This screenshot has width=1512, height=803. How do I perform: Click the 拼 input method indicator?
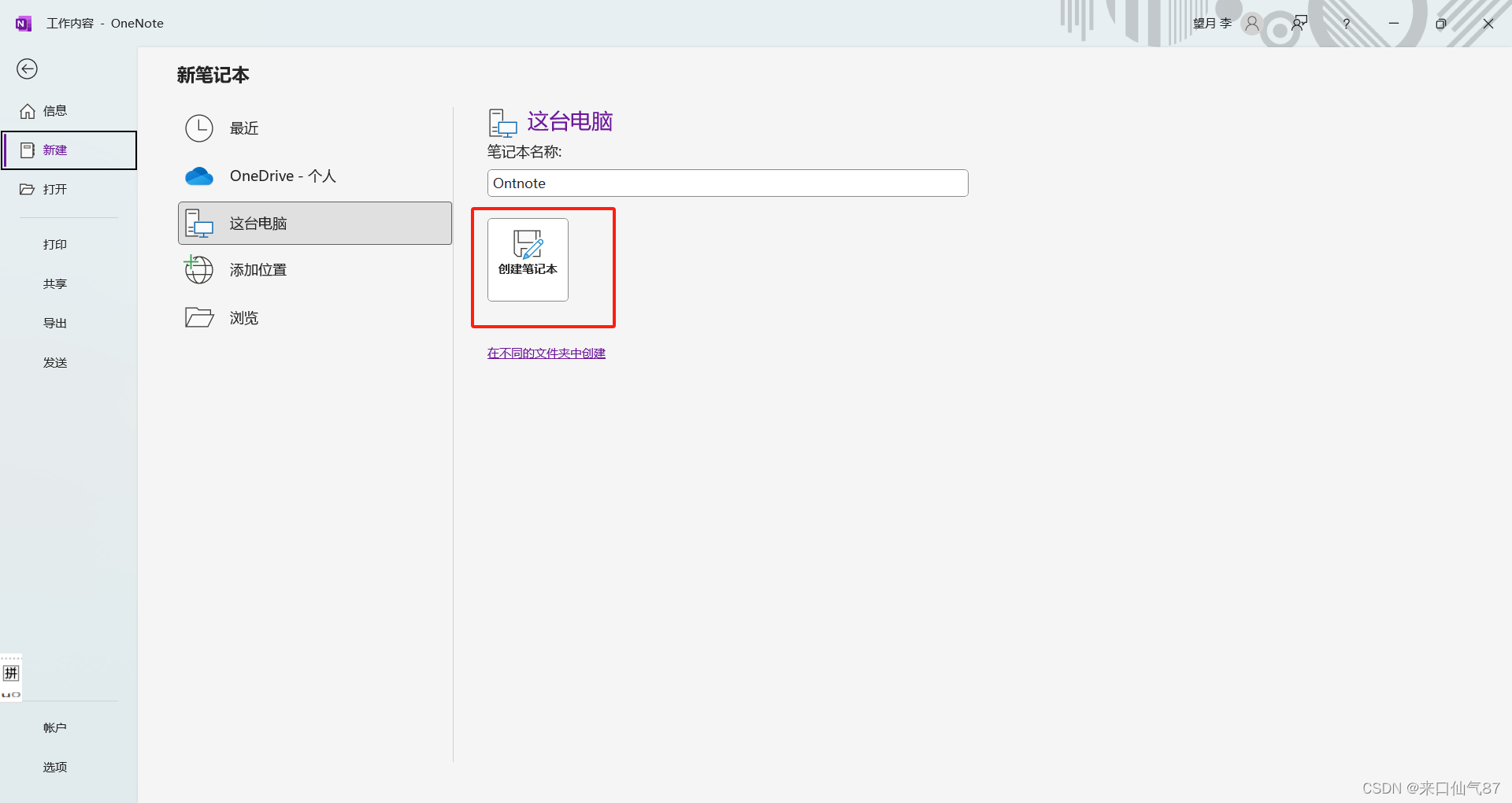point(11,673)
